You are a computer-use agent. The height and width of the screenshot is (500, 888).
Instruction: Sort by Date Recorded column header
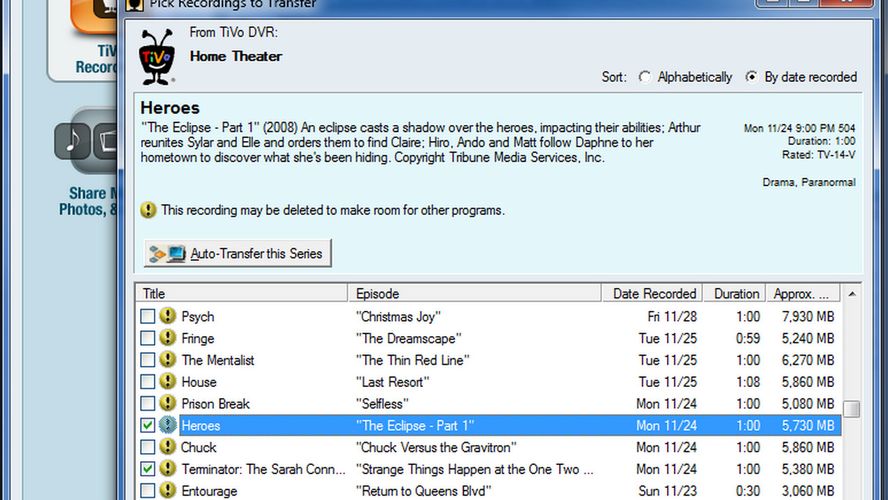click(x=652, y=293)
